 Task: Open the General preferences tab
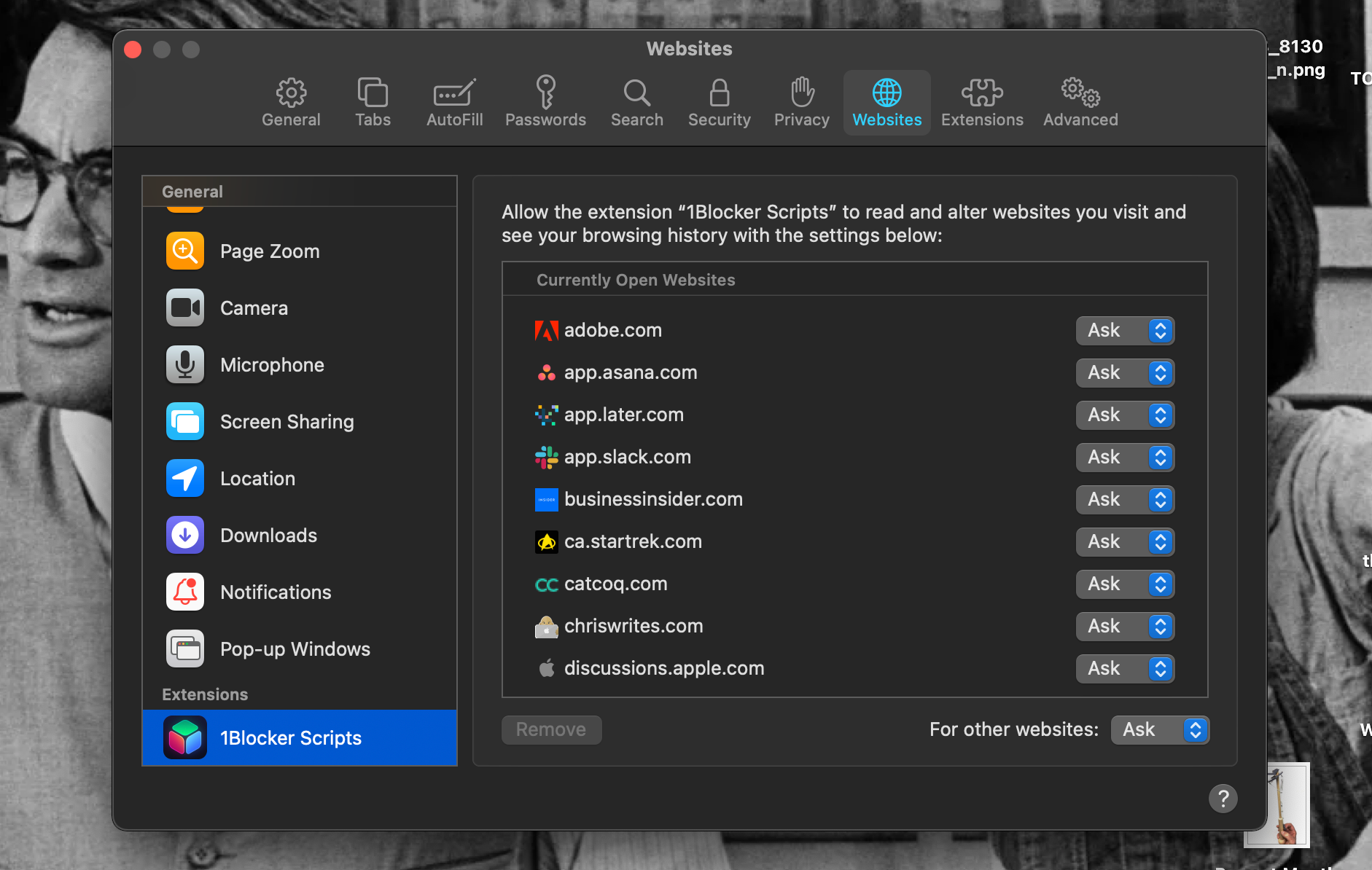[291, 103]
